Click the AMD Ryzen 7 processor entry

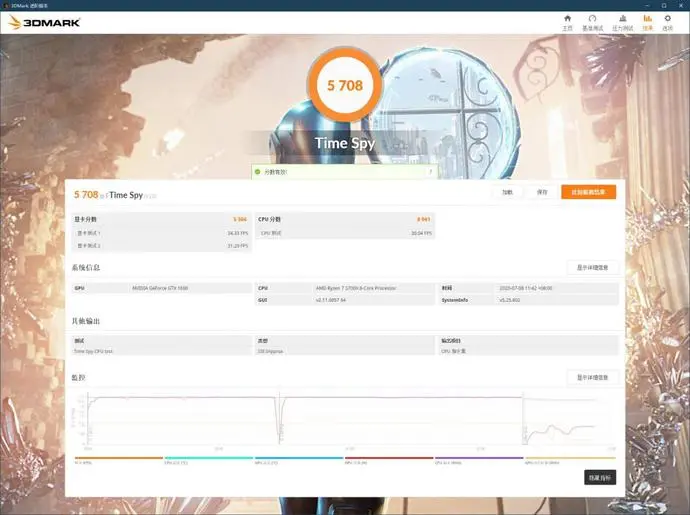click(x=345, y=288)
